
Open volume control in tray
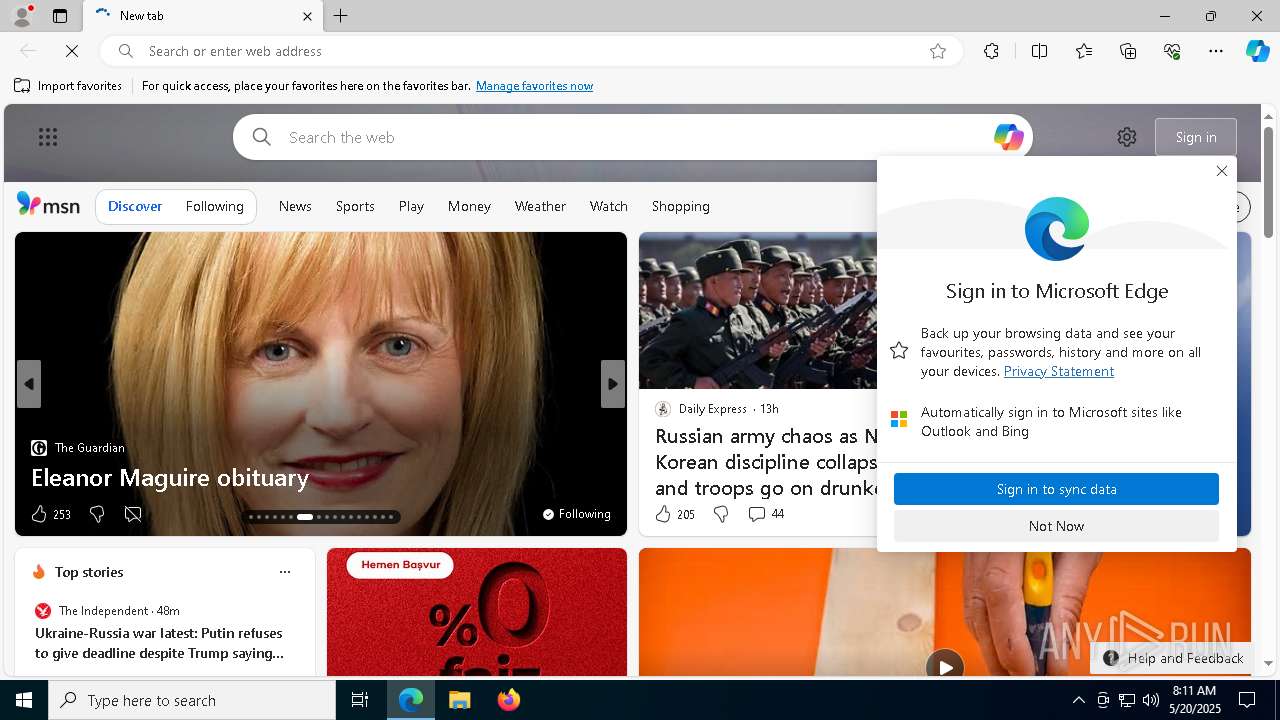(1150, 700)
